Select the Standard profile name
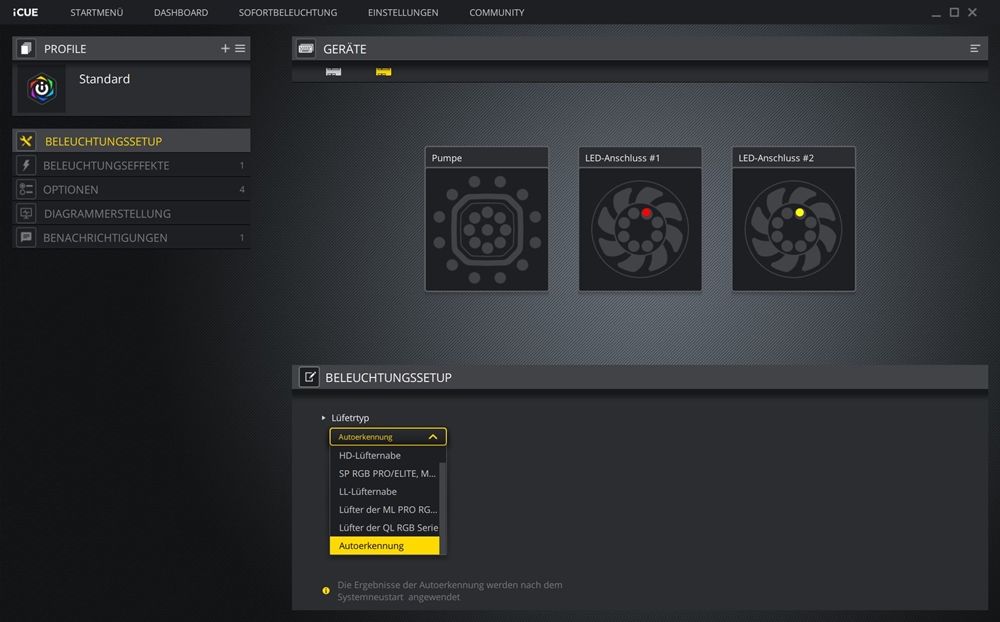The width and height of the screenshot is (1000, 622). 104,79
